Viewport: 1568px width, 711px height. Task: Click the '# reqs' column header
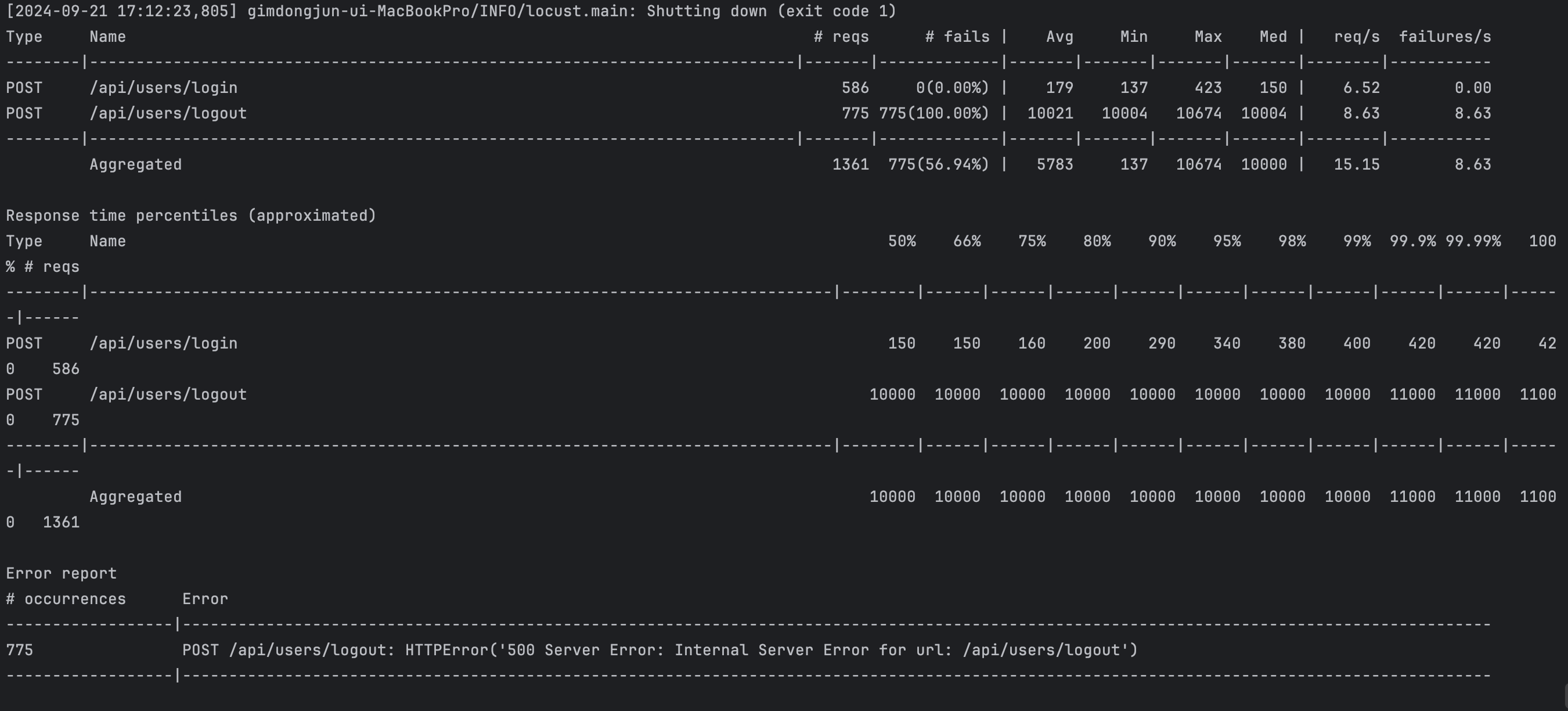(841, 37)
